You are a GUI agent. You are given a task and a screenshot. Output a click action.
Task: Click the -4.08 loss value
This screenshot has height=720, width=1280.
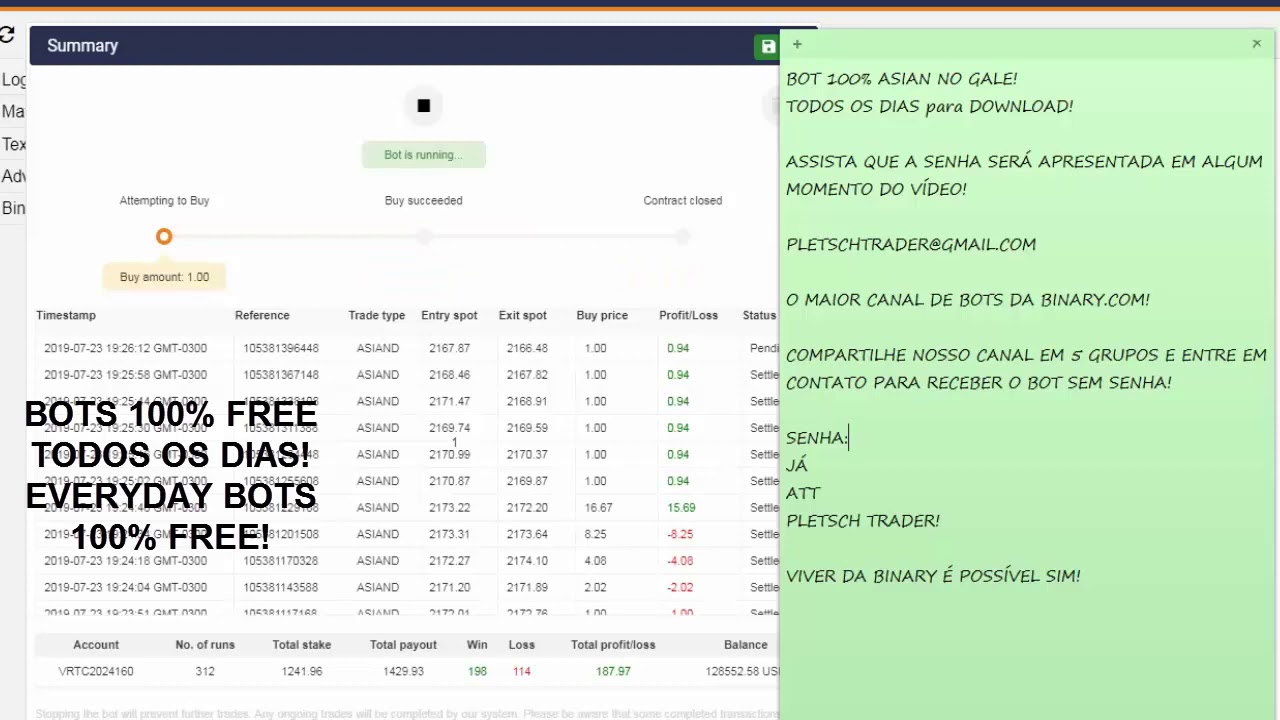(x=680, y=561)
